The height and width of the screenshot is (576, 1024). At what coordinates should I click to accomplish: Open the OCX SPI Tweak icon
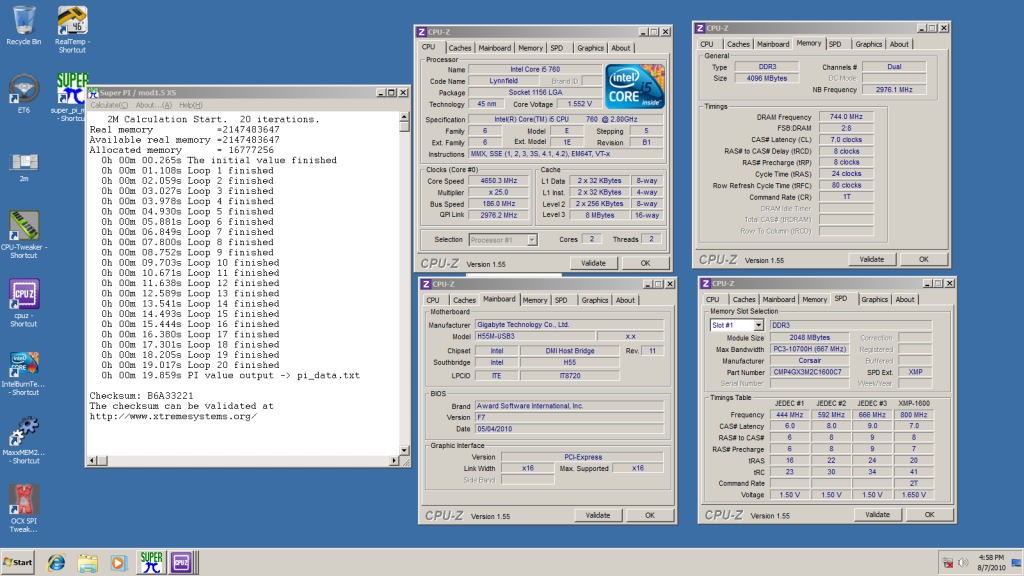(23, 499)
